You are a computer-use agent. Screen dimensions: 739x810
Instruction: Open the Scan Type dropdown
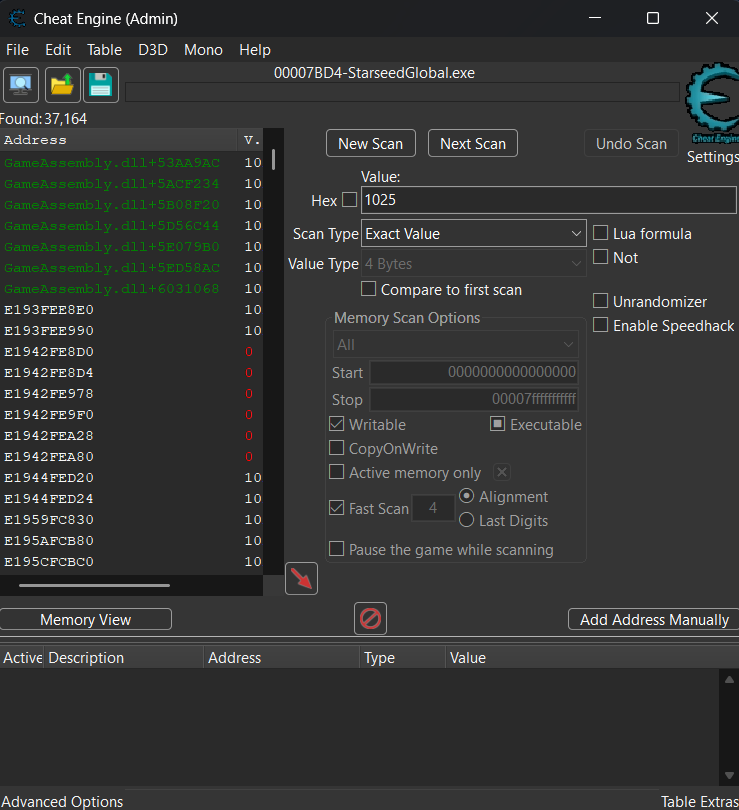tap(473, 234)
